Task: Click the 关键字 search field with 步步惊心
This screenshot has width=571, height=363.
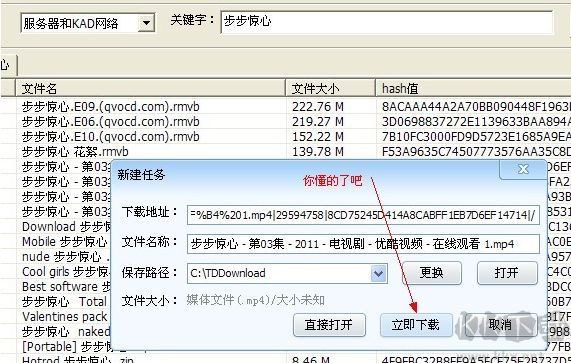Action: coord(387,22)
